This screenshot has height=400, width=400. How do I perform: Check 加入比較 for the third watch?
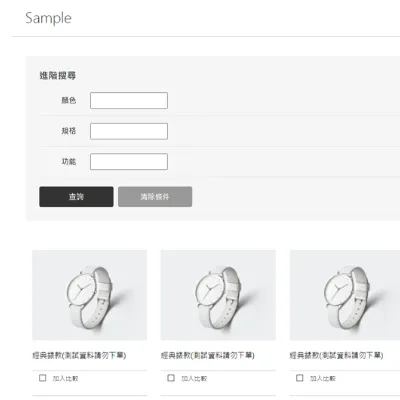(x=300, y=378)
